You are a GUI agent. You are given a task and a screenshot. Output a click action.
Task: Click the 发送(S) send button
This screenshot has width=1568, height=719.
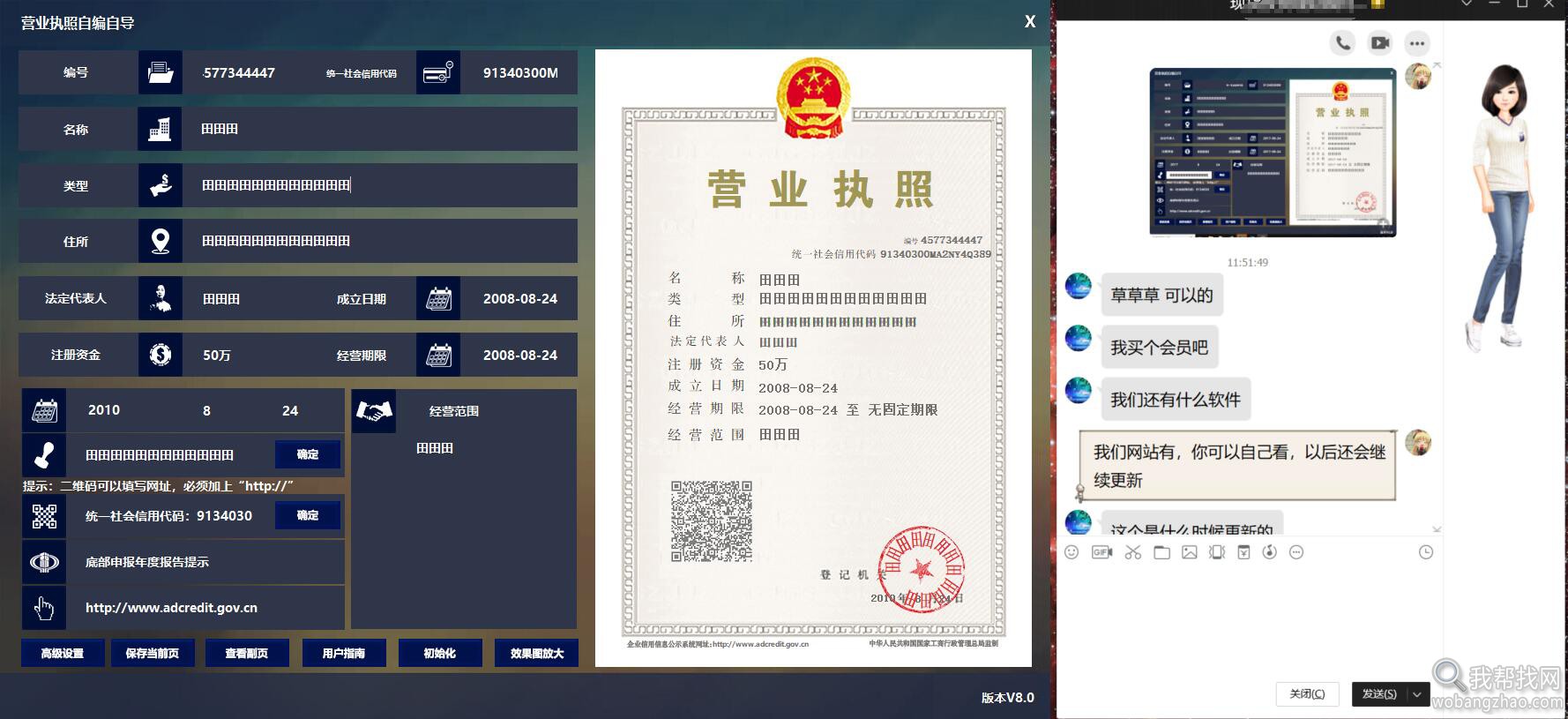point(1379,694)
